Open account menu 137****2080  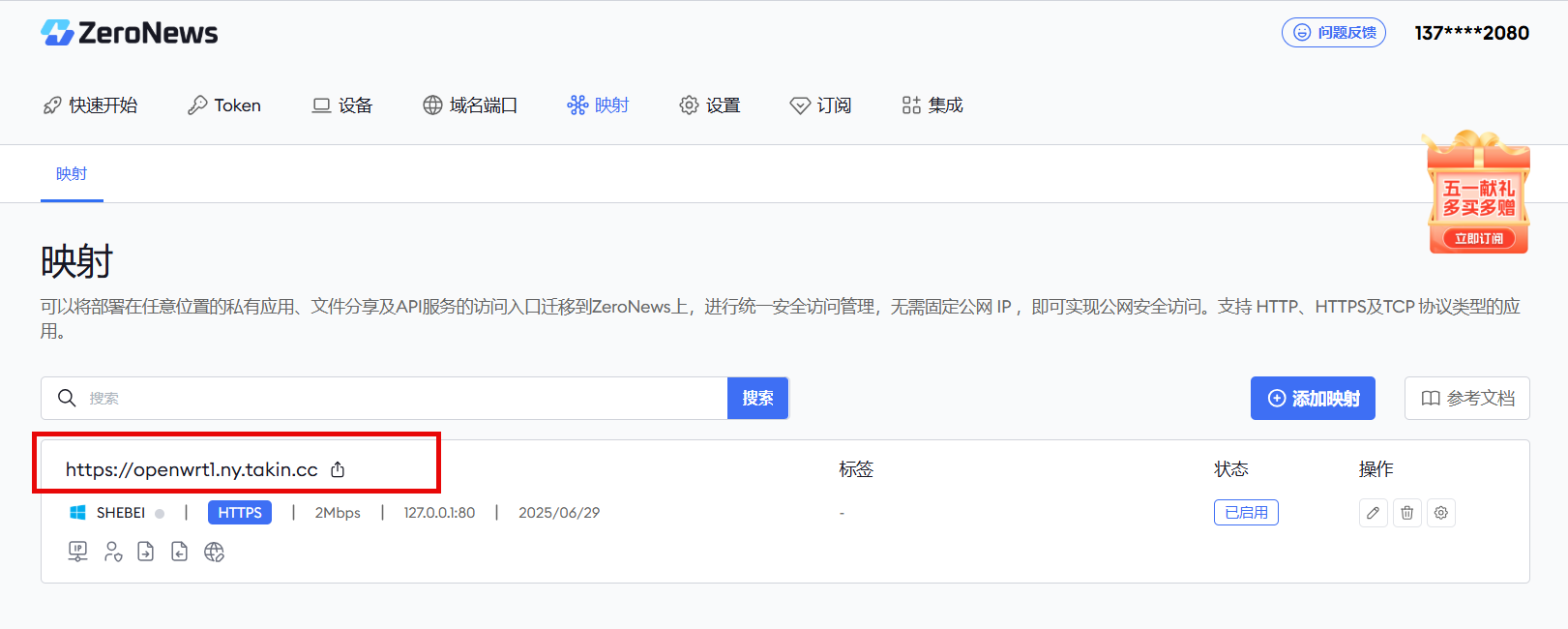click(x=1471, y=33)
